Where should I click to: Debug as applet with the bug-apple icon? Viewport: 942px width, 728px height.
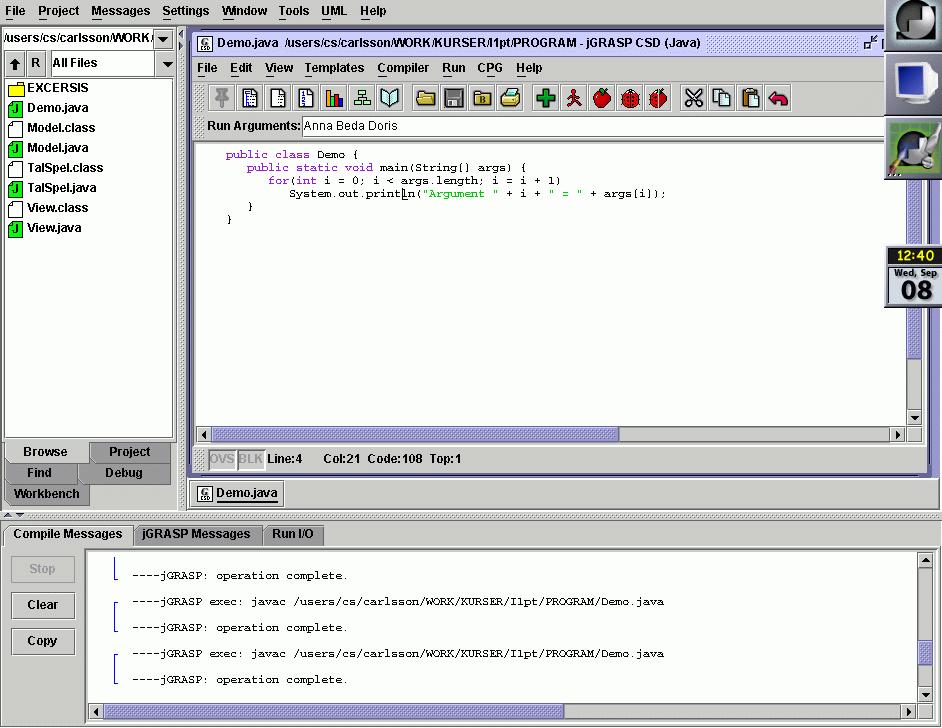[658, 98]
